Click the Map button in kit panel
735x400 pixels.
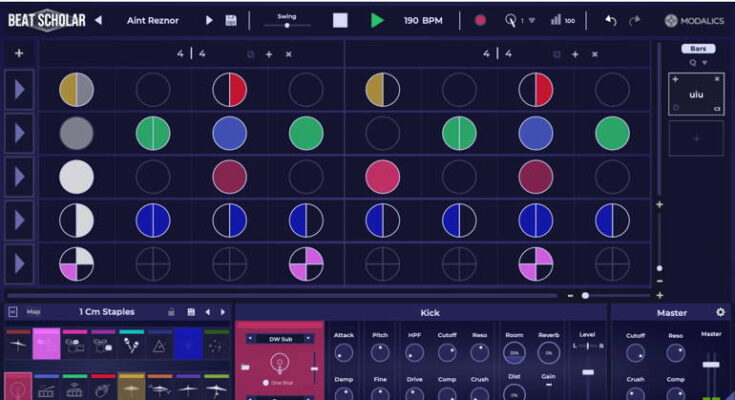34,312
